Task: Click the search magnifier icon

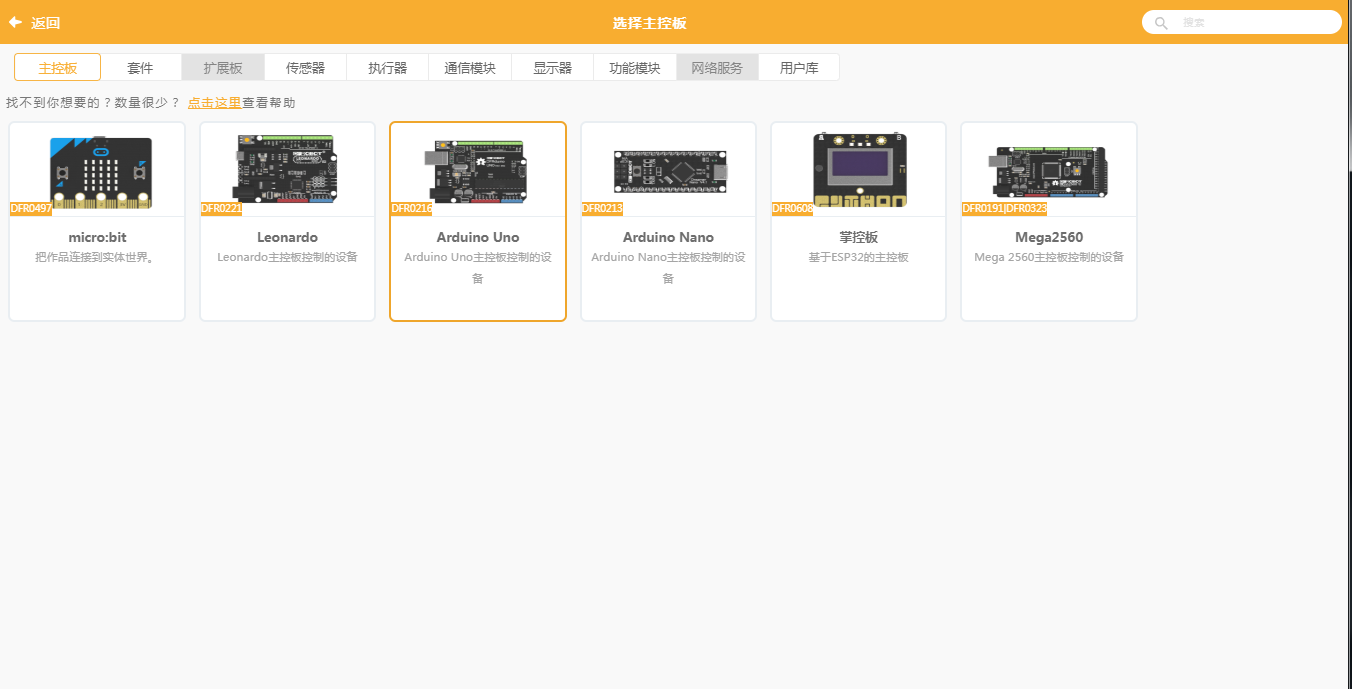Action: 1161,22
